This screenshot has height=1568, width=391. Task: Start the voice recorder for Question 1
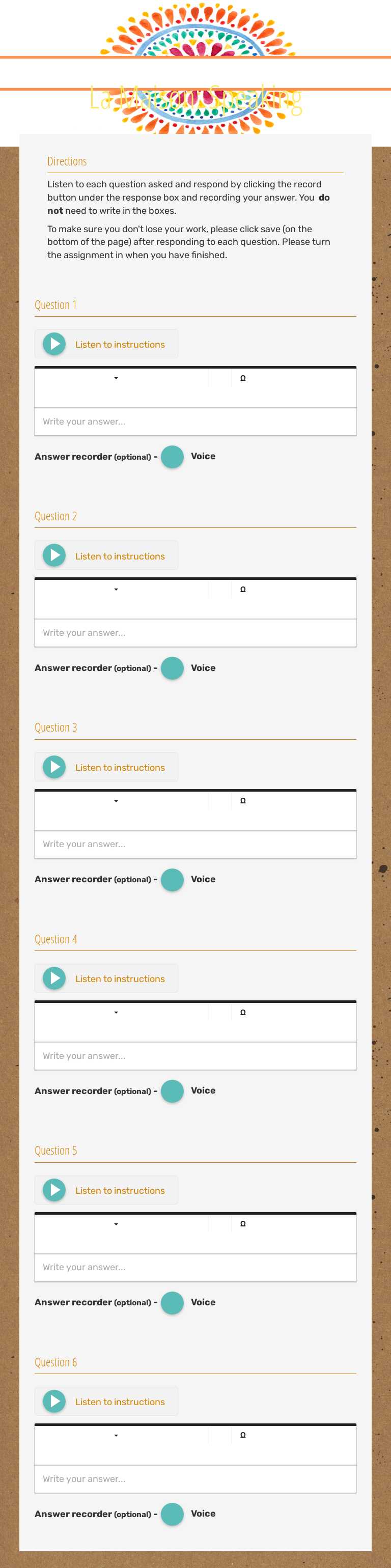pyautogui.click(x=173, y=457)
